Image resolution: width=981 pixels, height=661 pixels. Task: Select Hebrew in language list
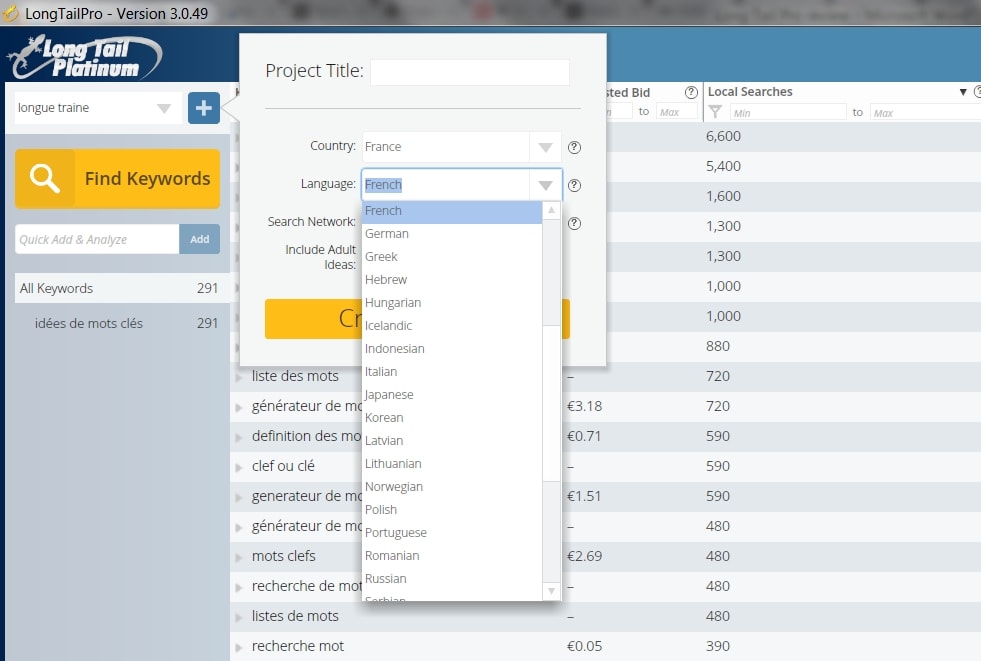452,280
